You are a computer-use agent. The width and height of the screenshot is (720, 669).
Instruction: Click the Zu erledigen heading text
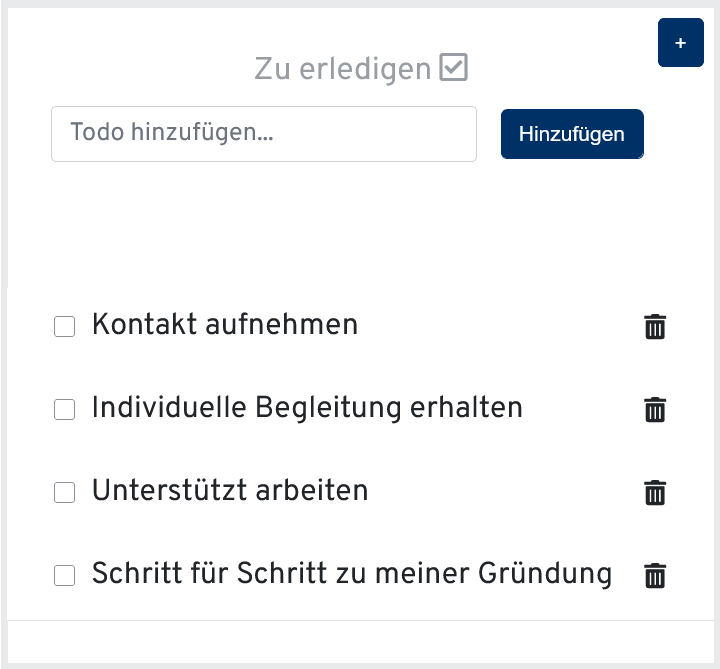pos(343,69)
